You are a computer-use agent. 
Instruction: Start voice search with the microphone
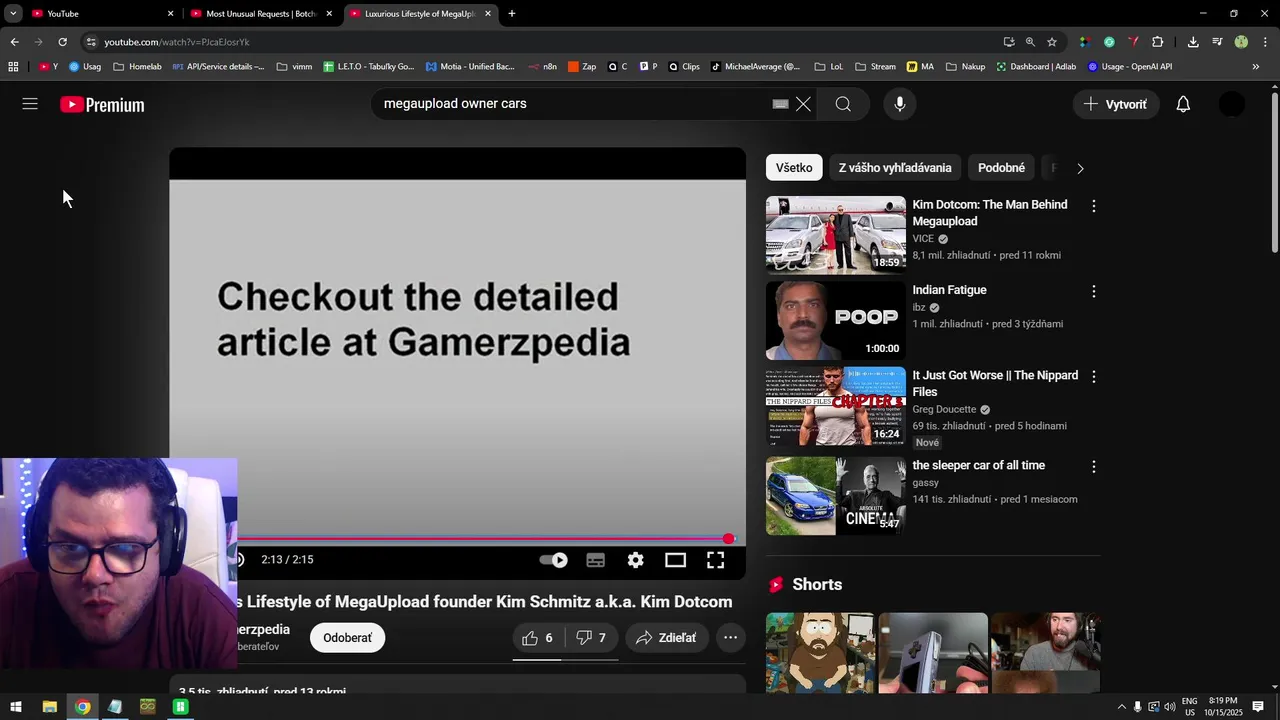click(900, 104)
